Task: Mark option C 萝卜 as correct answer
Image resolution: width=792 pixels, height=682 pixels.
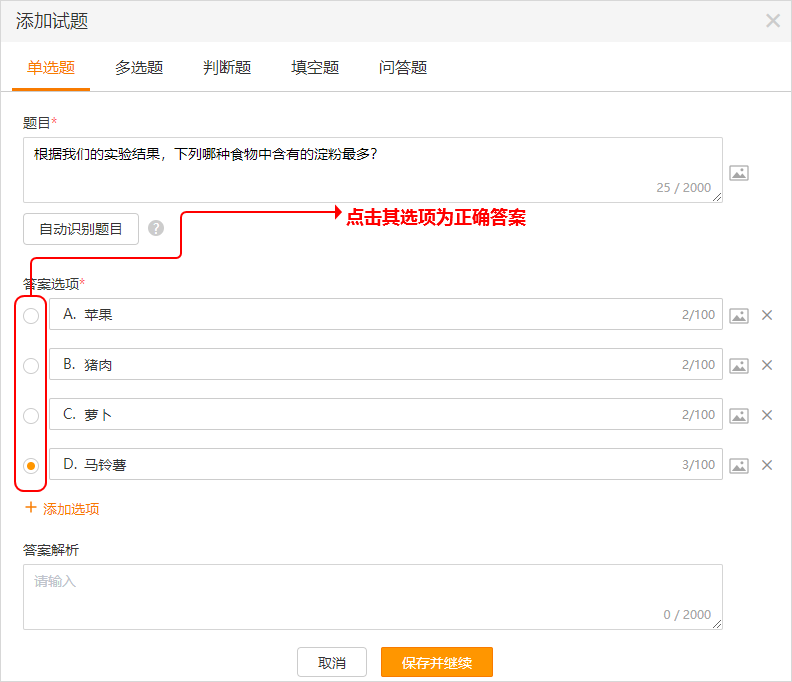Action: tap(31, 415)
